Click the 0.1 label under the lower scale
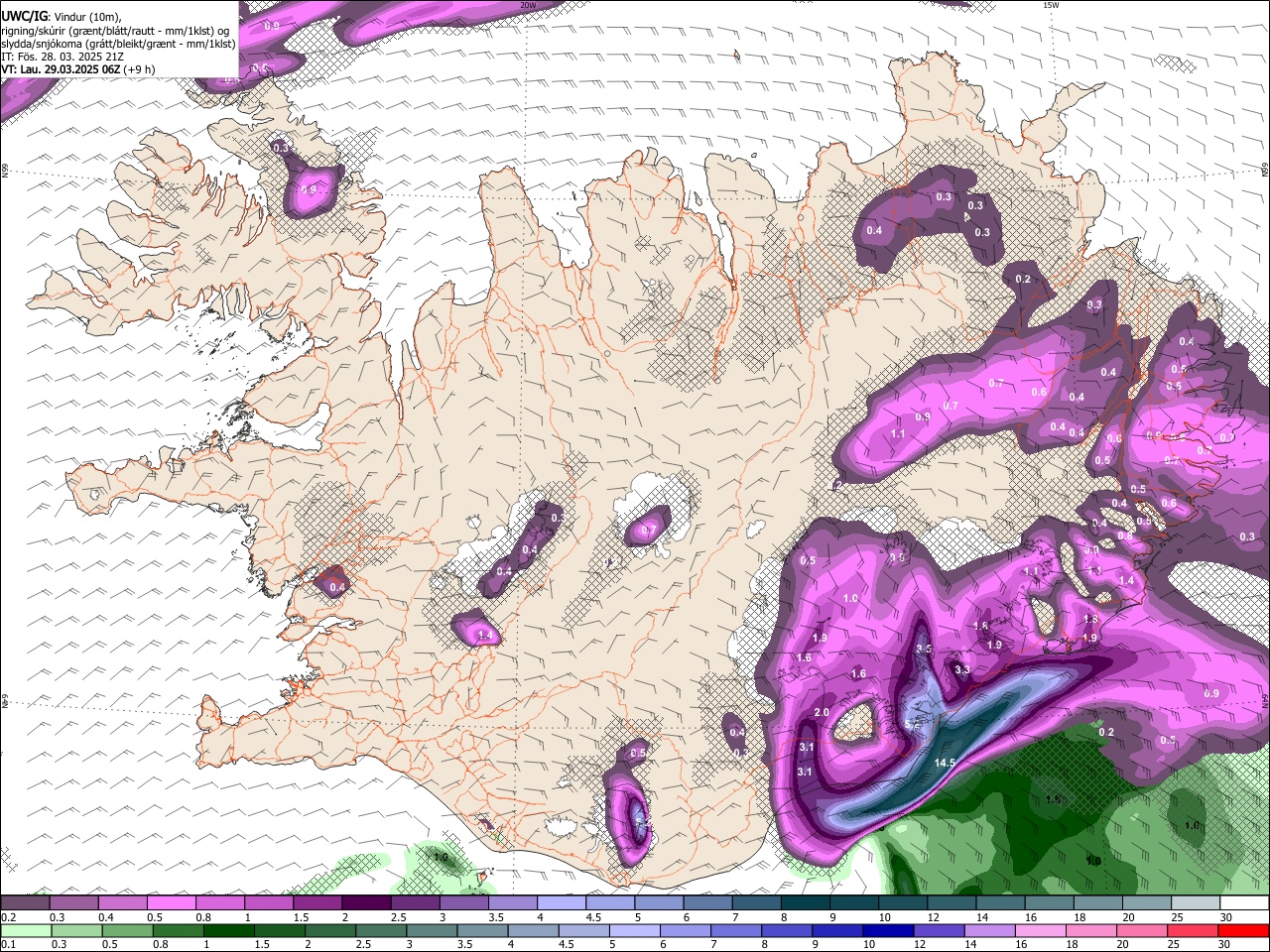 [8, 944]
